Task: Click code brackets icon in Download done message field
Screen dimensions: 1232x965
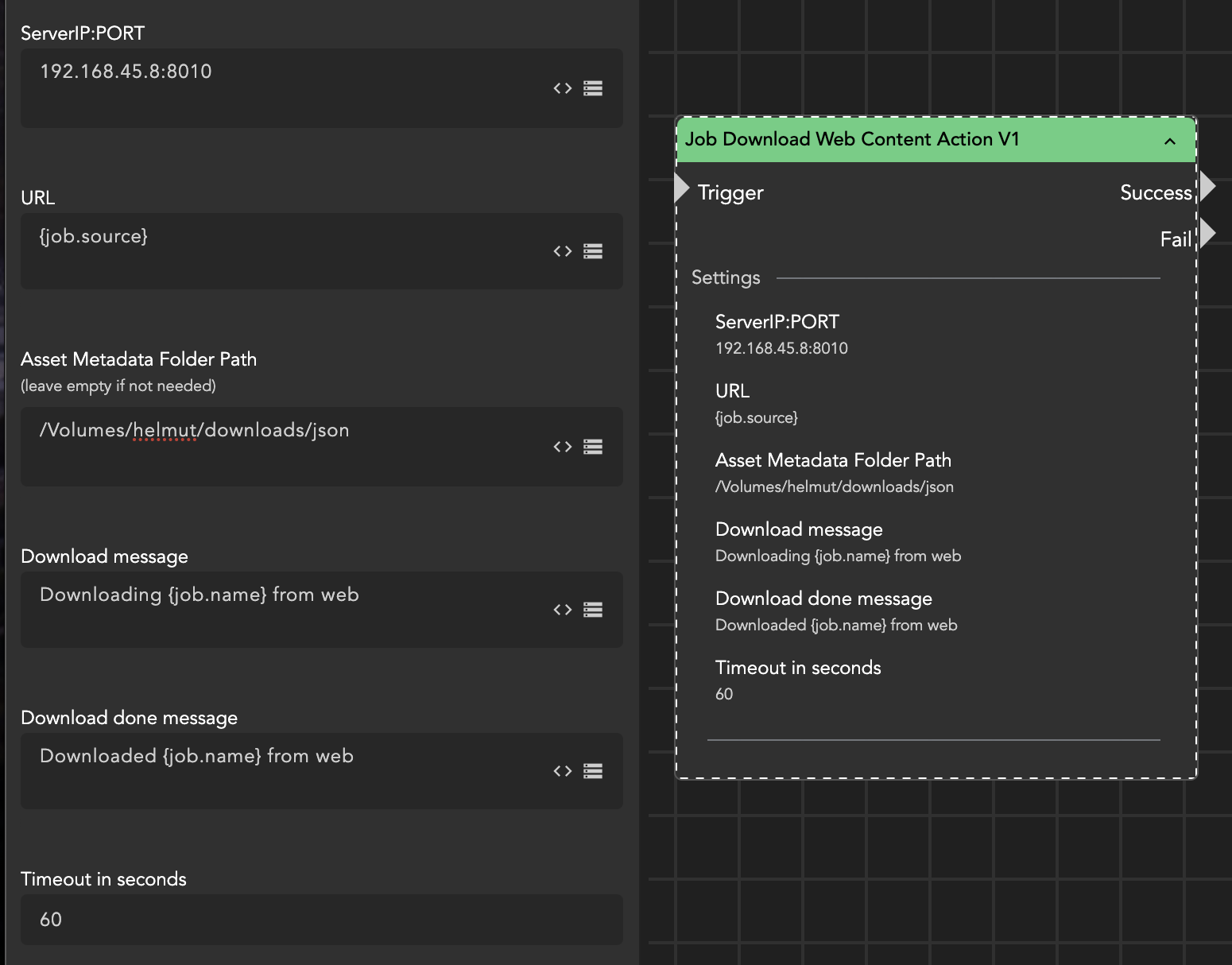Action: click(563, 771)
